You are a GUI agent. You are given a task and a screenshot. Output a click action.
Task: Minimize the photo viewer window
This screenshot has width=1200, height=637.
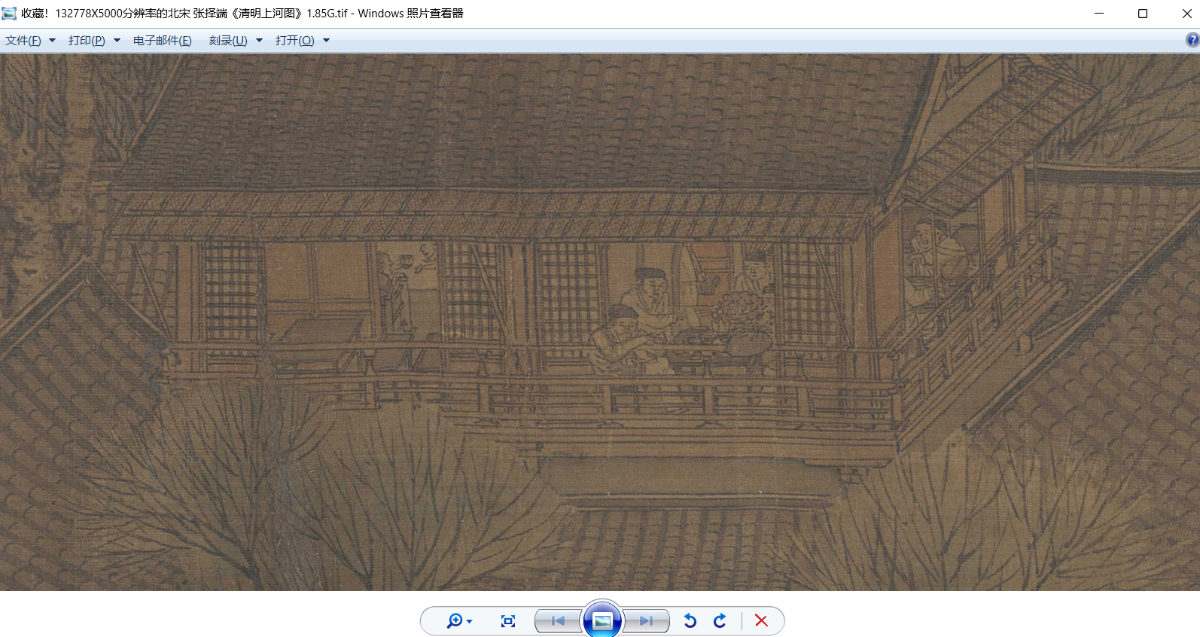1097,13
